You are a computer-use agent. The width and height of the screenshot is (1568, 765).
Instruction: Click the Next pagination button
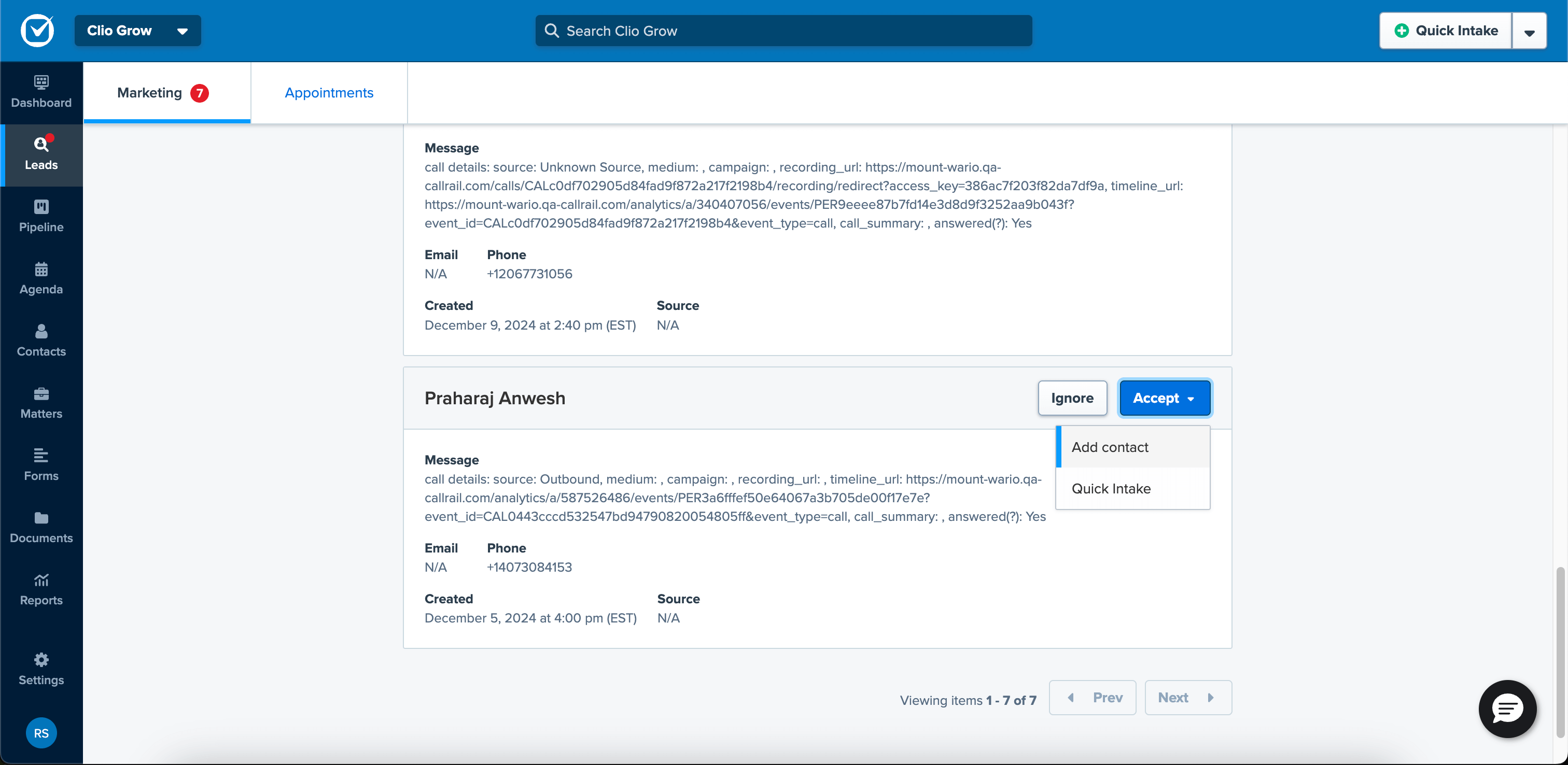(1187, 698)
